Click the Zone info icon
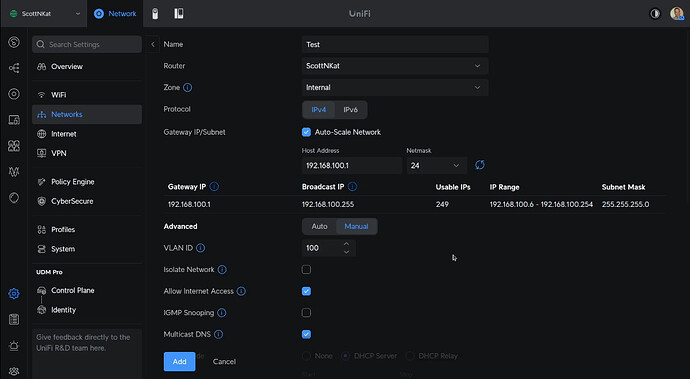Viewport: 690px width, 379px height. 187,88
